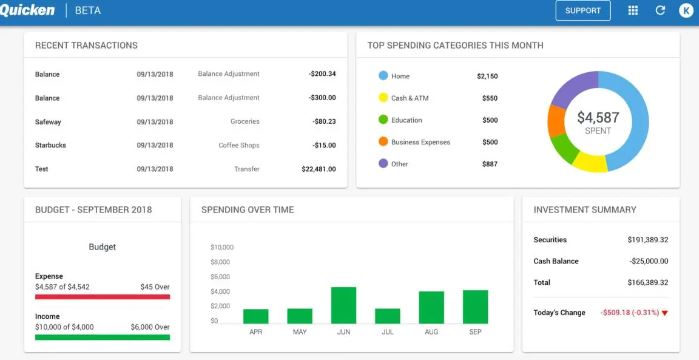
Task: Click the Cash Balance -$25,000.00 value
Action: point(649,261)
